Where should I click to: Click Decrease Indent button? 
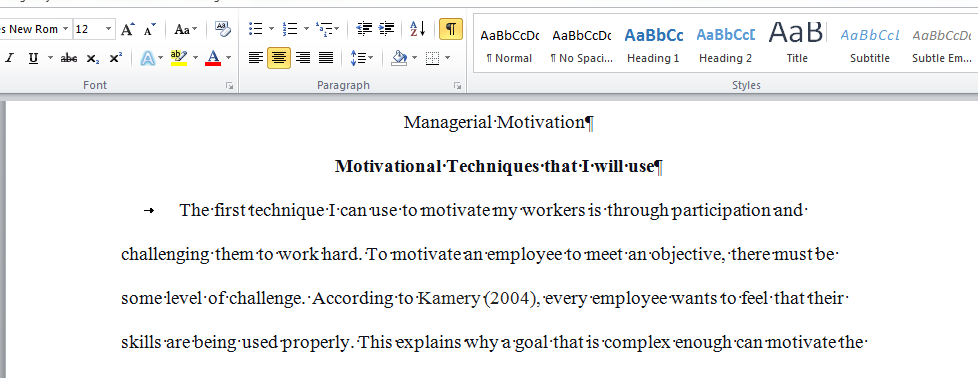pos(364,29)
